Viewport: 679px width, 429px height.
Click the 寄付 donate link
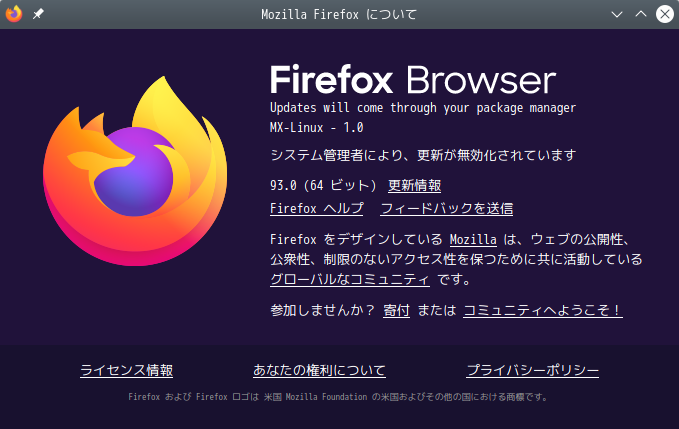click(x=396, y=310)
